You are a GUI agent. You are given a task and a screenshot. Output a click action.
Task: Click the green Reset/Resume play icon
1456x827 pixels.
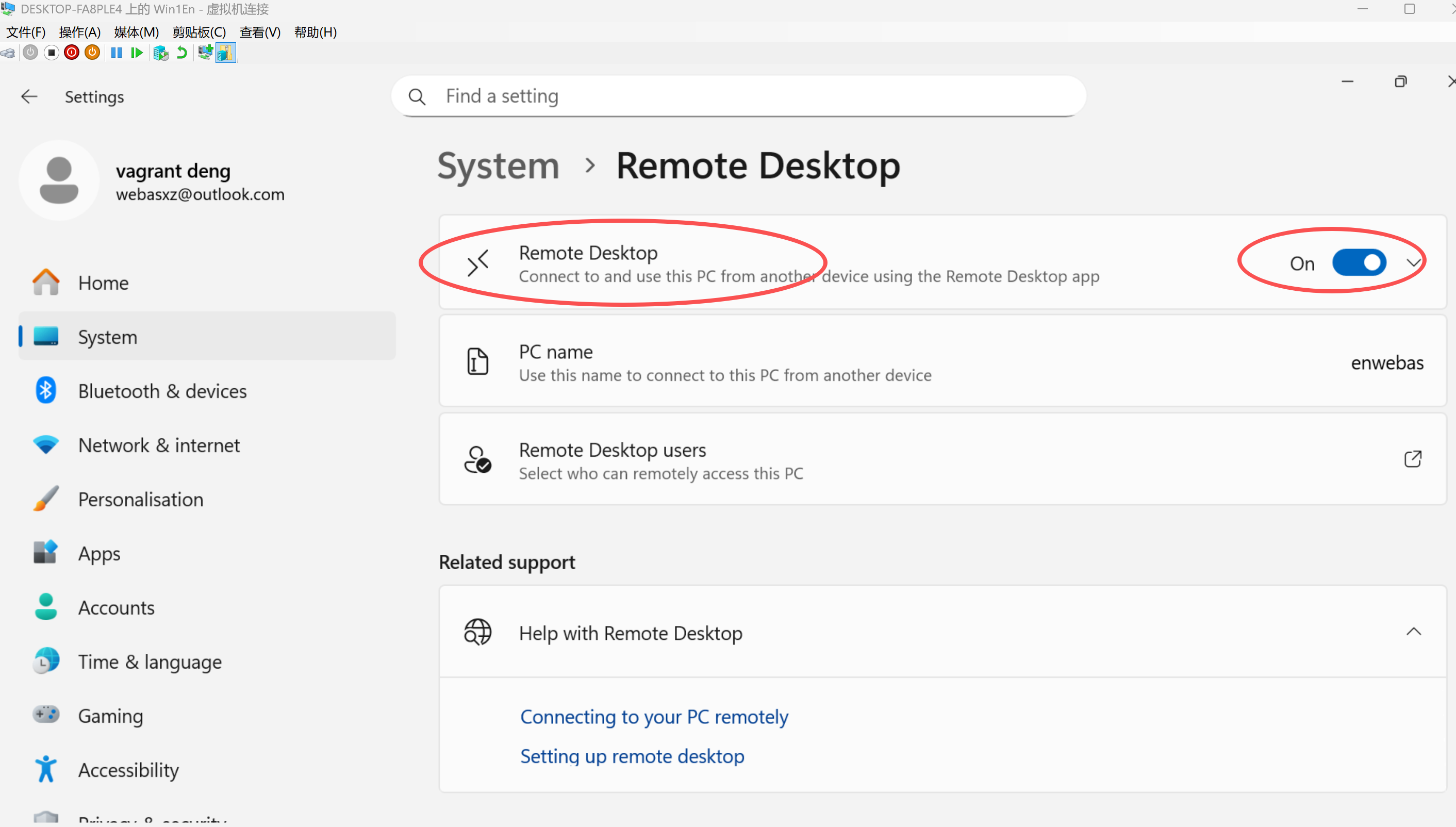[x=137, y=53]
